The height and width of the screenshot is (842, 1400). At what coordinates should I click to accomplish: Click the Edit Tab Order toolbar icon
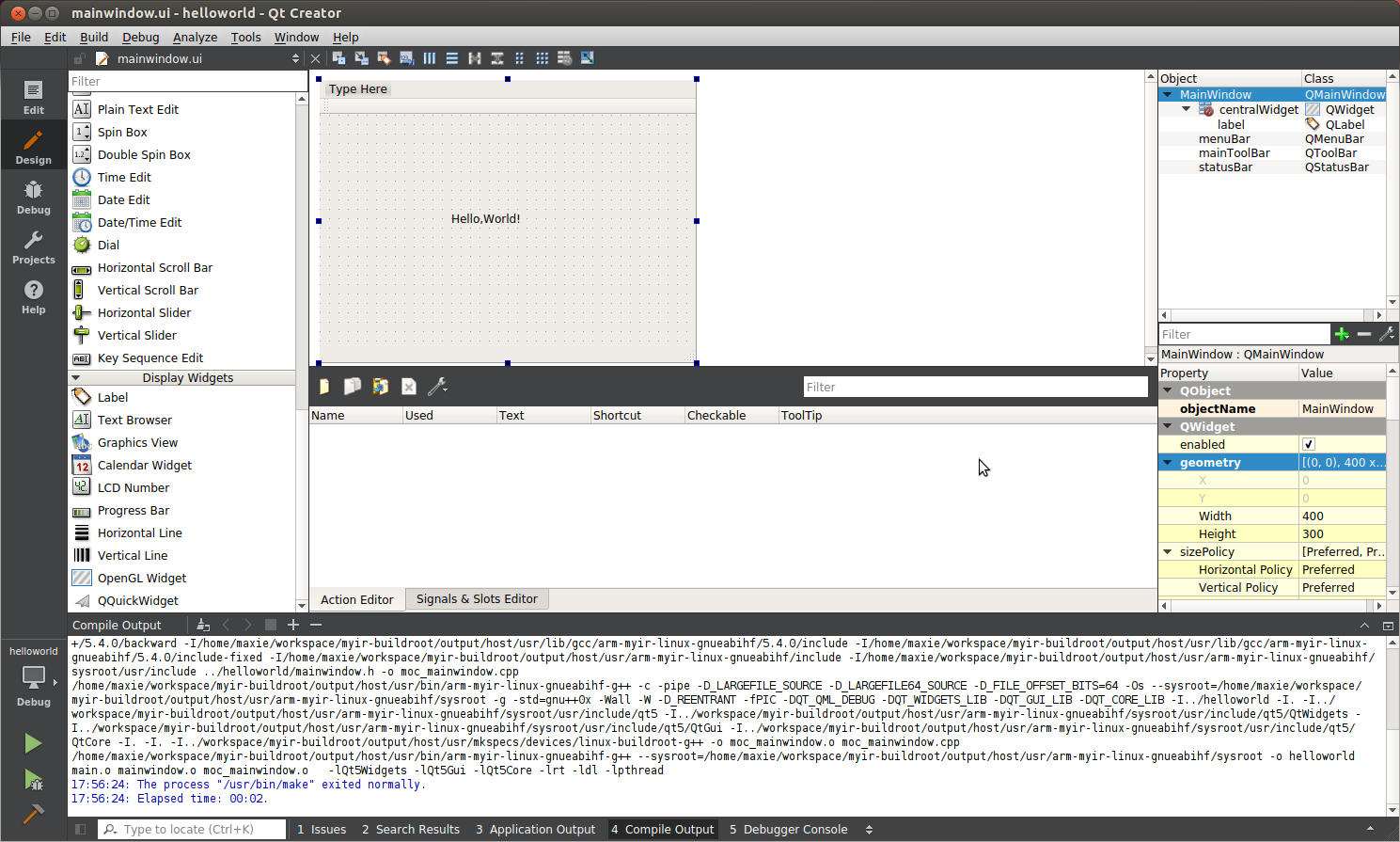click(406, 58)
